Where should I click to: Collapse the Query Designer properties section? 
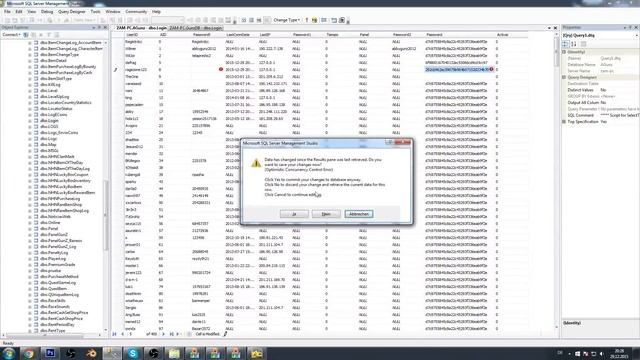(x=564, y=78)
